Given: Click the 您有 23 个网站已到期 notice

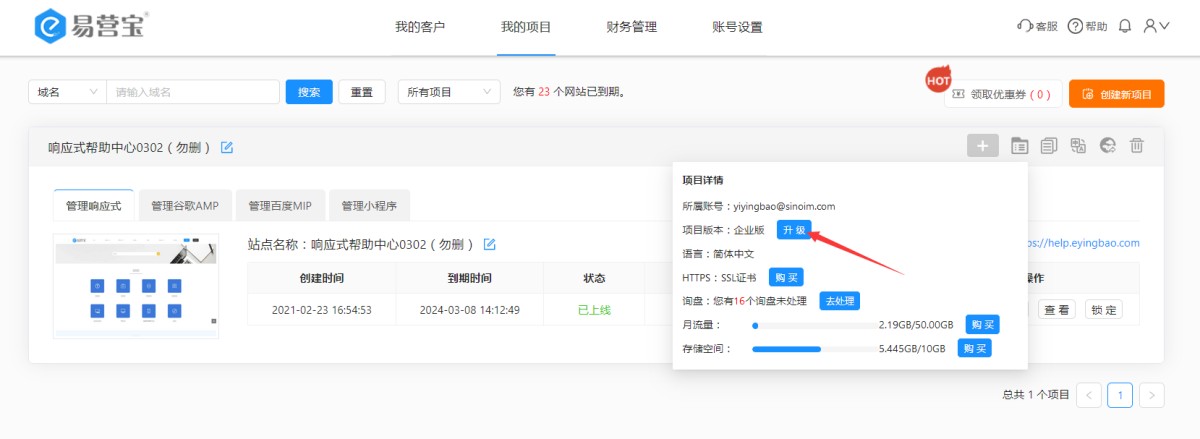Looking at the screenshot, I should (570, 92).
